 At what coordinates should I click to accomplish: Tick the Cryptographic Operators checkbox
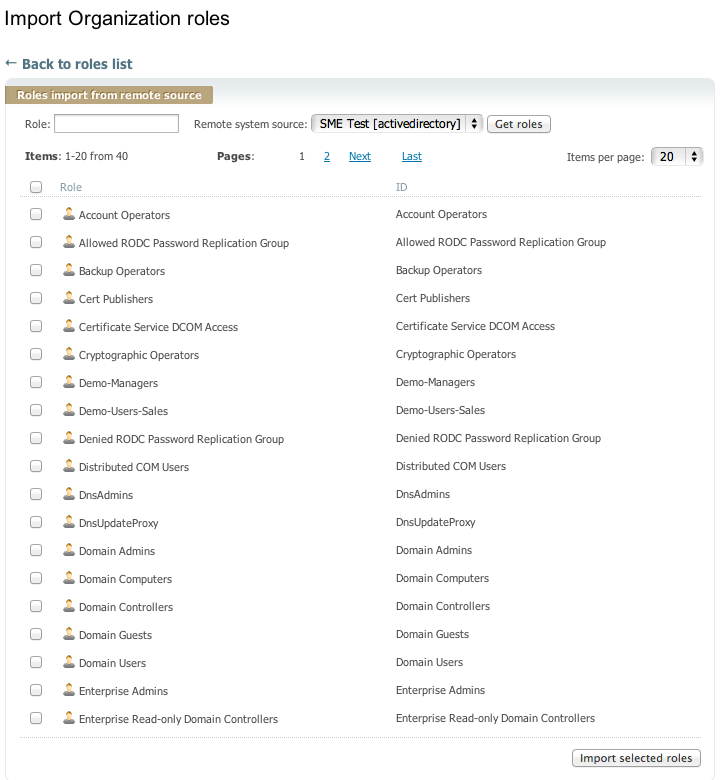36,355
